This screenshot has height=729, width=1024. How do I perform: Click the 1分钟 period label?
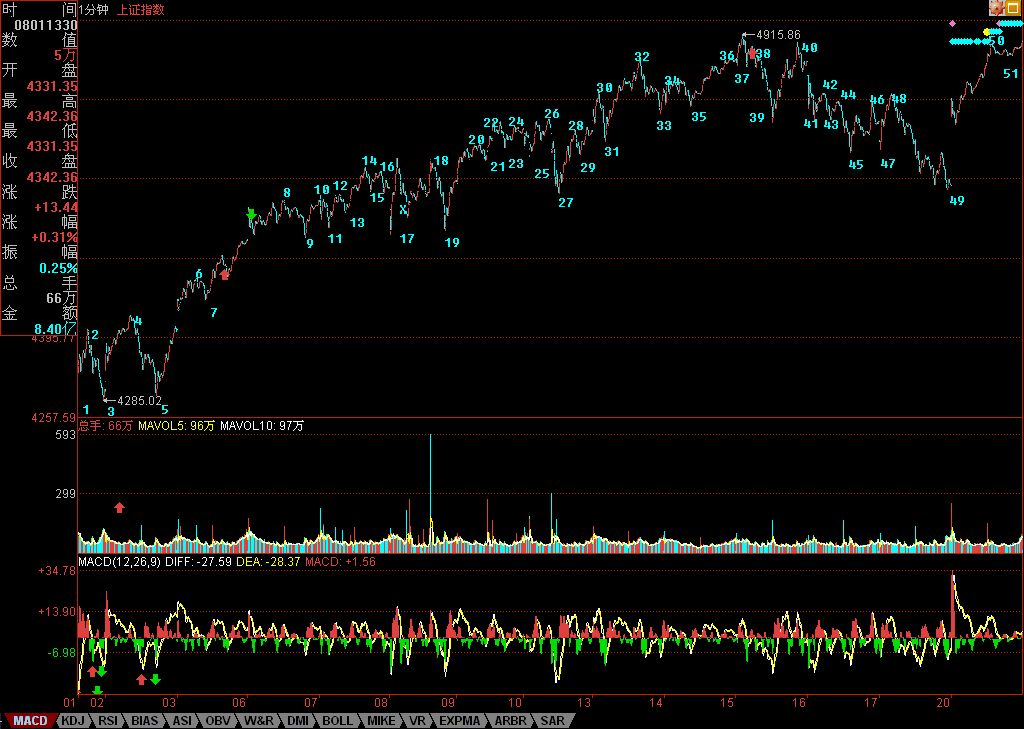click(x=95, y=9)
